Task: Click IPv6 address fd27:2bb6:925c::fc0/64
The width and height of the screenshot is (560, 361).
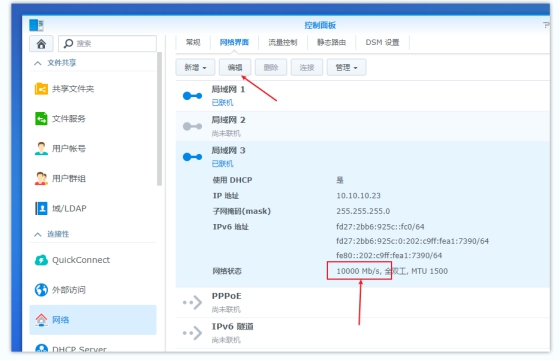Action: [380, 227]
